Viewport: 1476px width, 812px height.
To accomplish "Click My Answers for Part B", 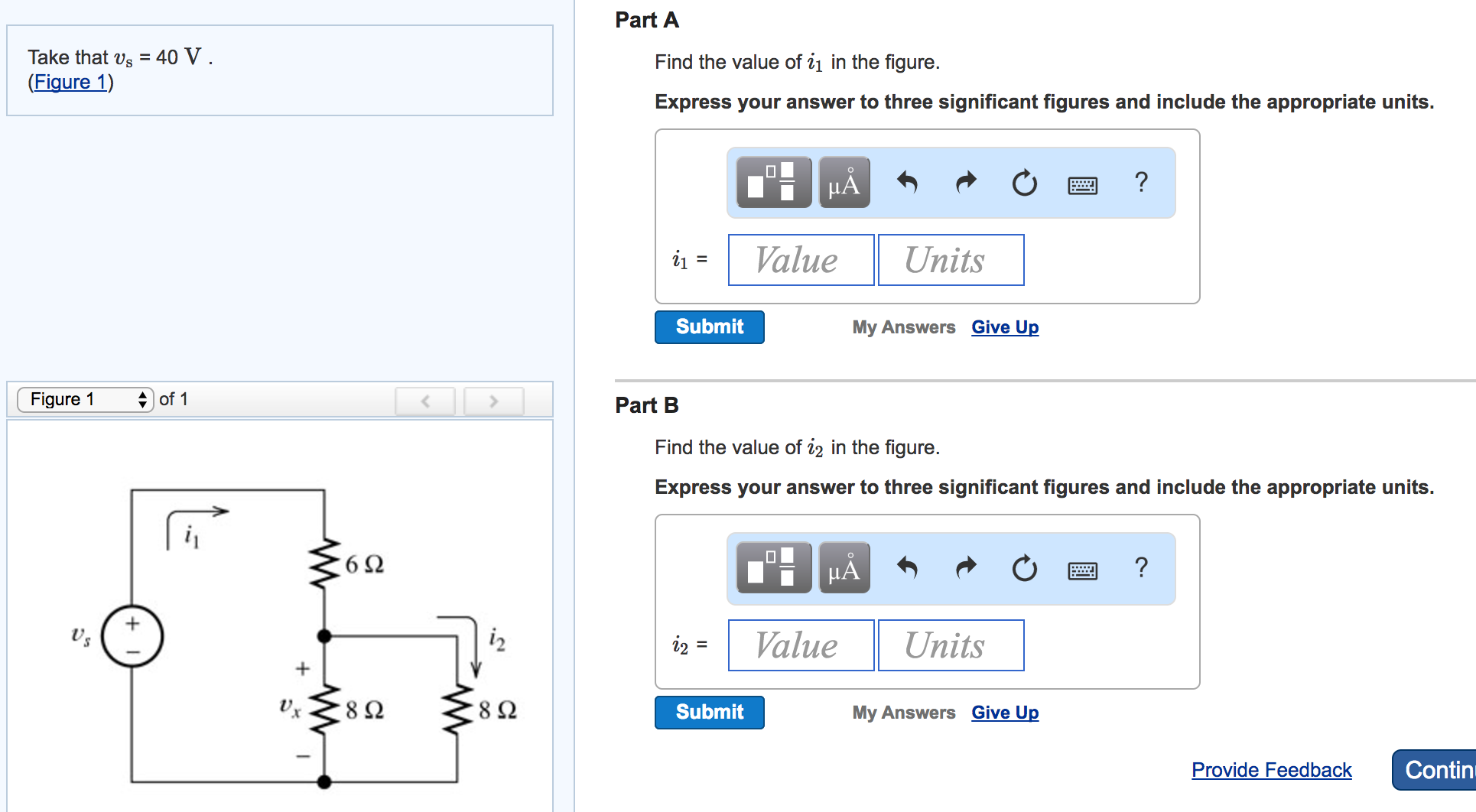I will point(903,712).
